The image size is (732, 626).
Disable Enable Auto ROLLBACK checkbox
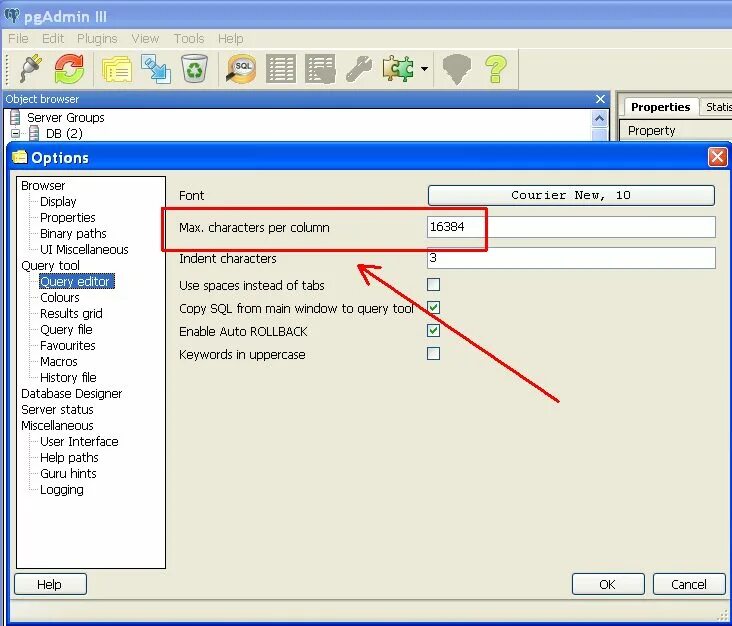433,331
